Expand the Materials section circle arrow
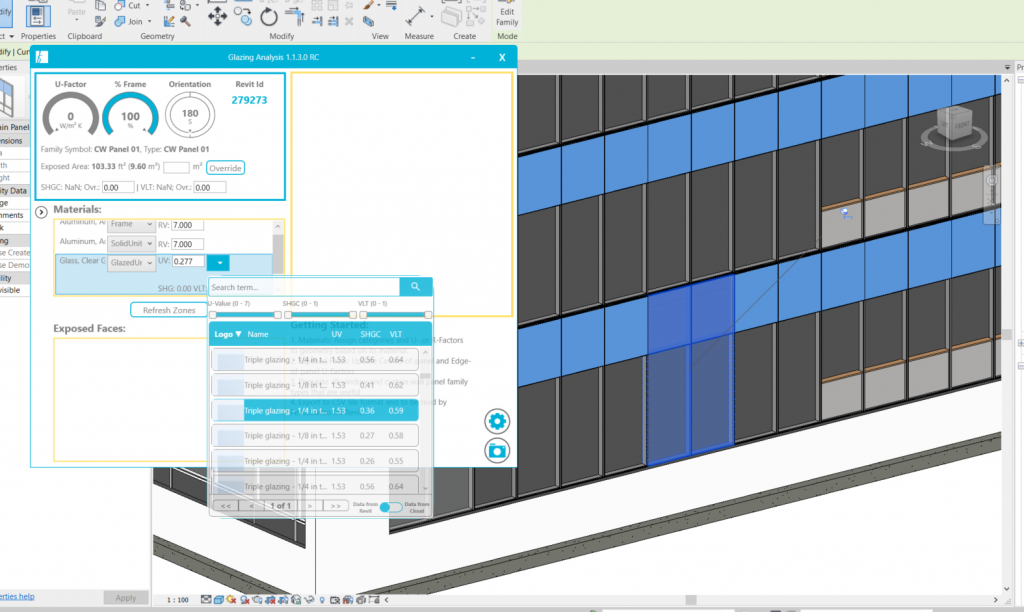Viewport: 1024px width, 612px height. (41, 212)
